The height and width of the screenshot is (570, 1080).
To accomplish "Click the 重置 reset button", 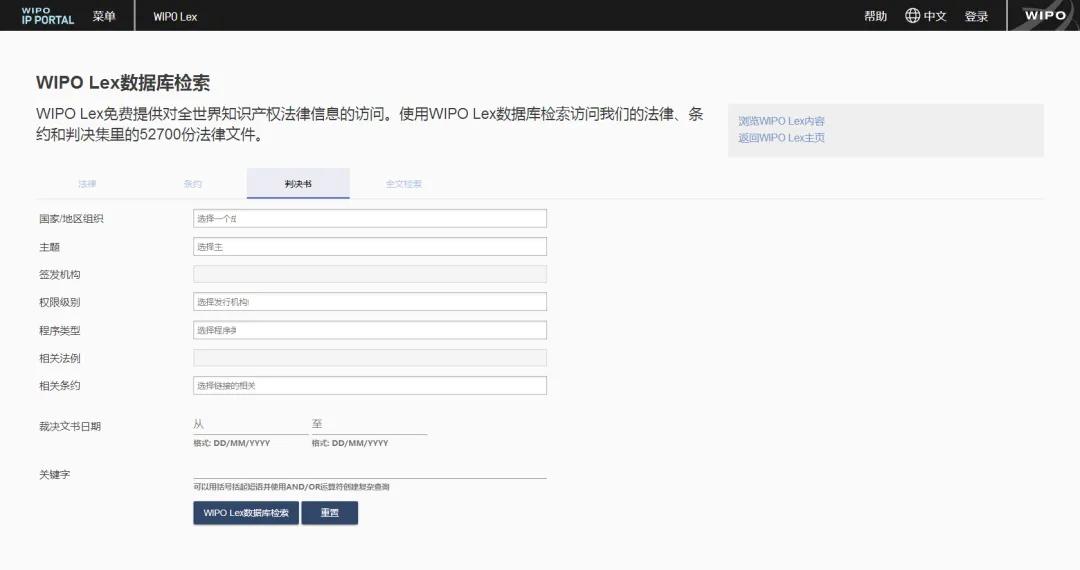I will point(330,513).
